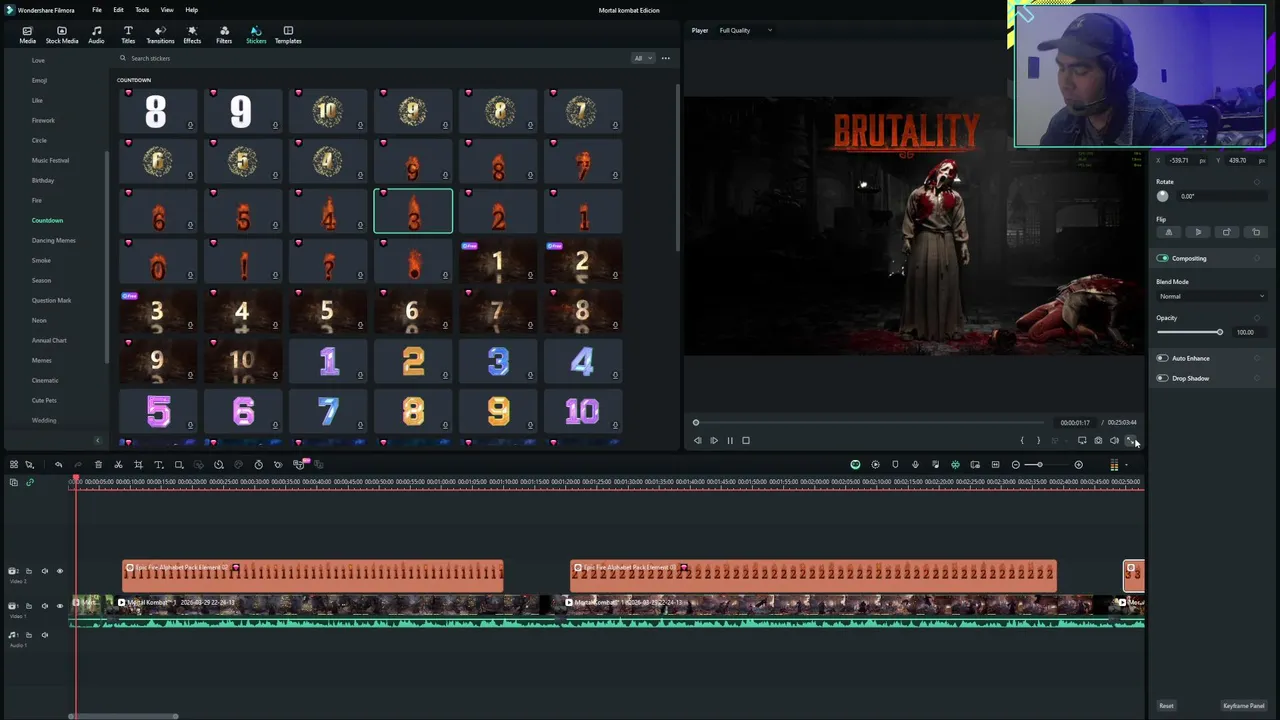Open the Media panel

coord(27,35)
